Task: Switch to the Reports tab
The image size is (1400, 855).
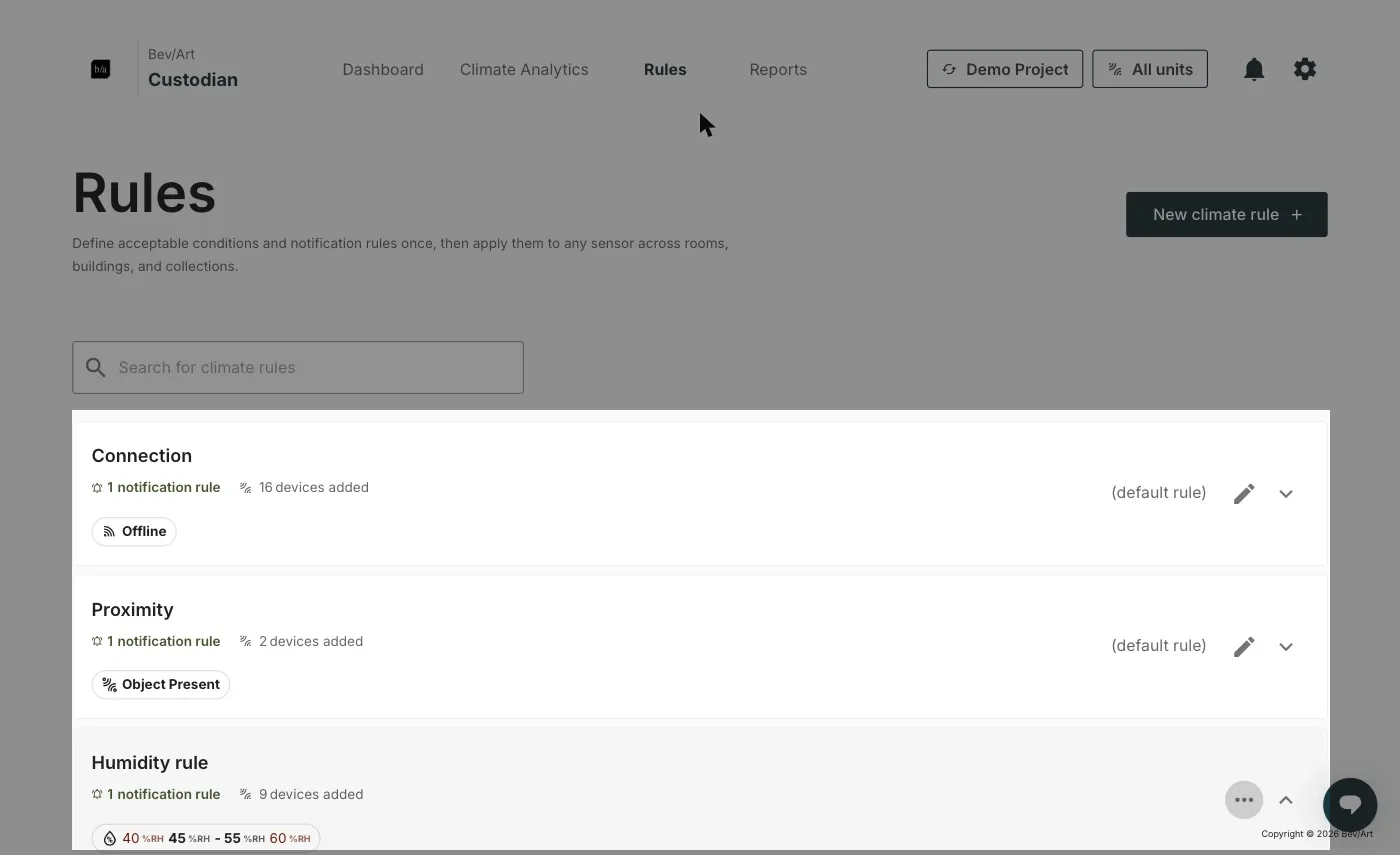Action: [x=778, y=69]
